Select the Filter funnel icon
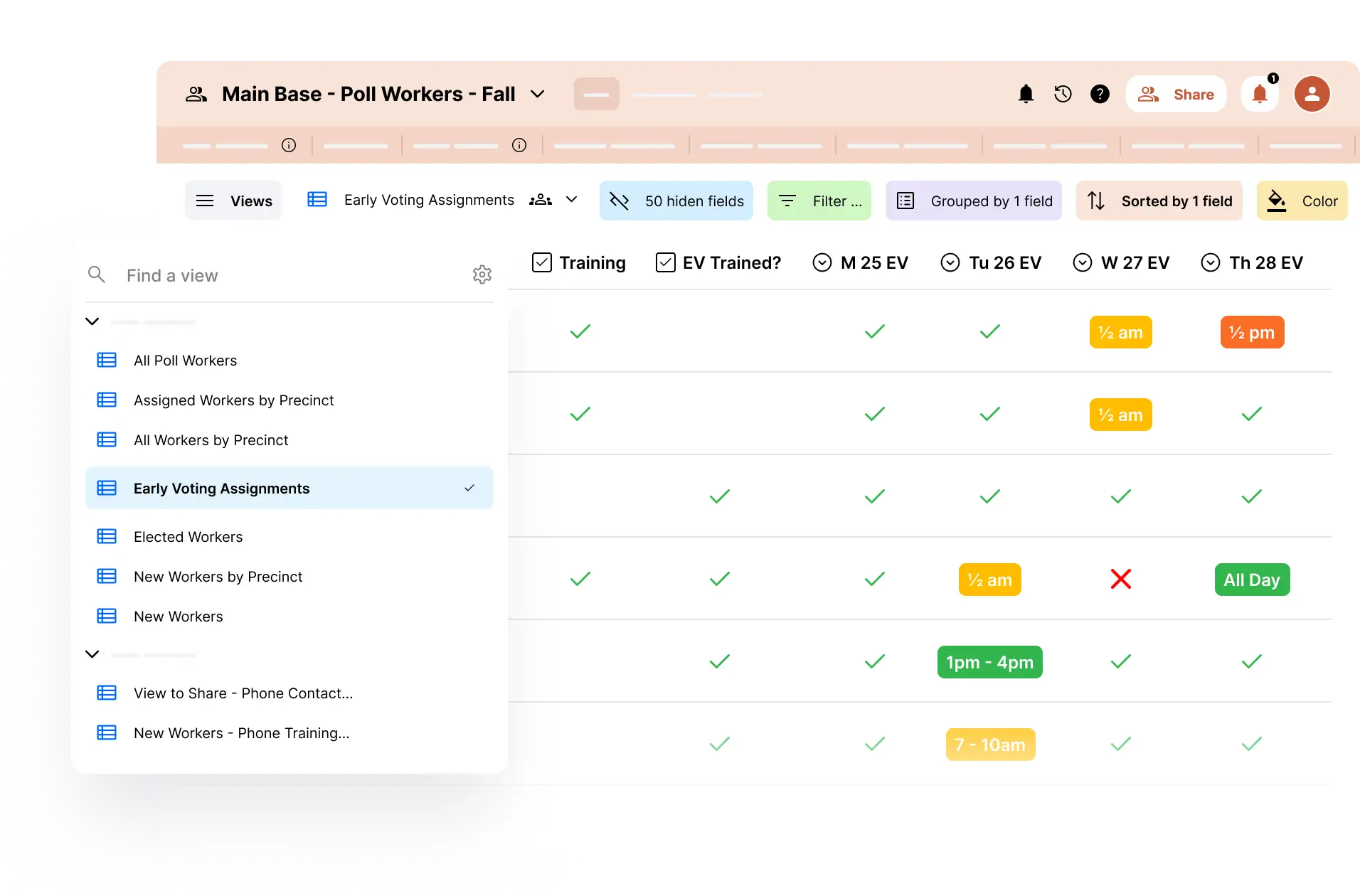This screenshot has height=896, width=1360. point(787,201)
